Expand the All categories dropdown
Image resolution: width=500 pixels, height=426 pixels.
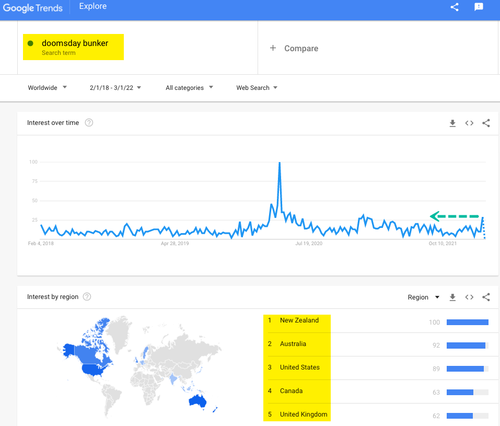click(189, 88)
